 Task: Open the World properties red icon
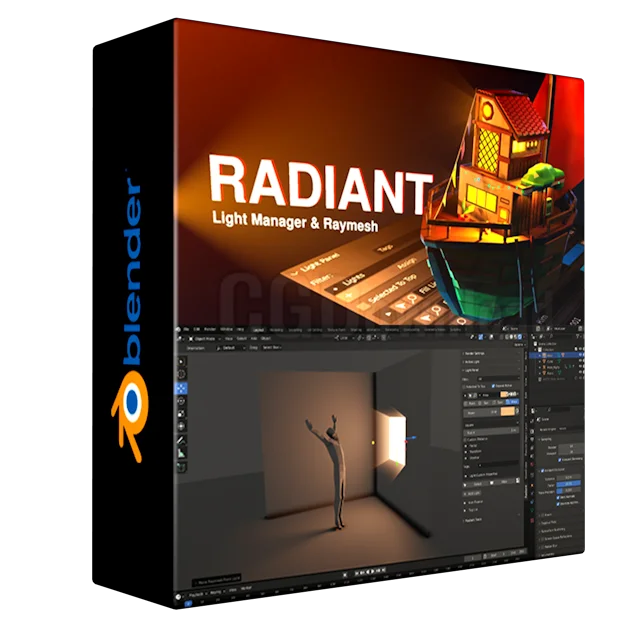tap(532, 464)
